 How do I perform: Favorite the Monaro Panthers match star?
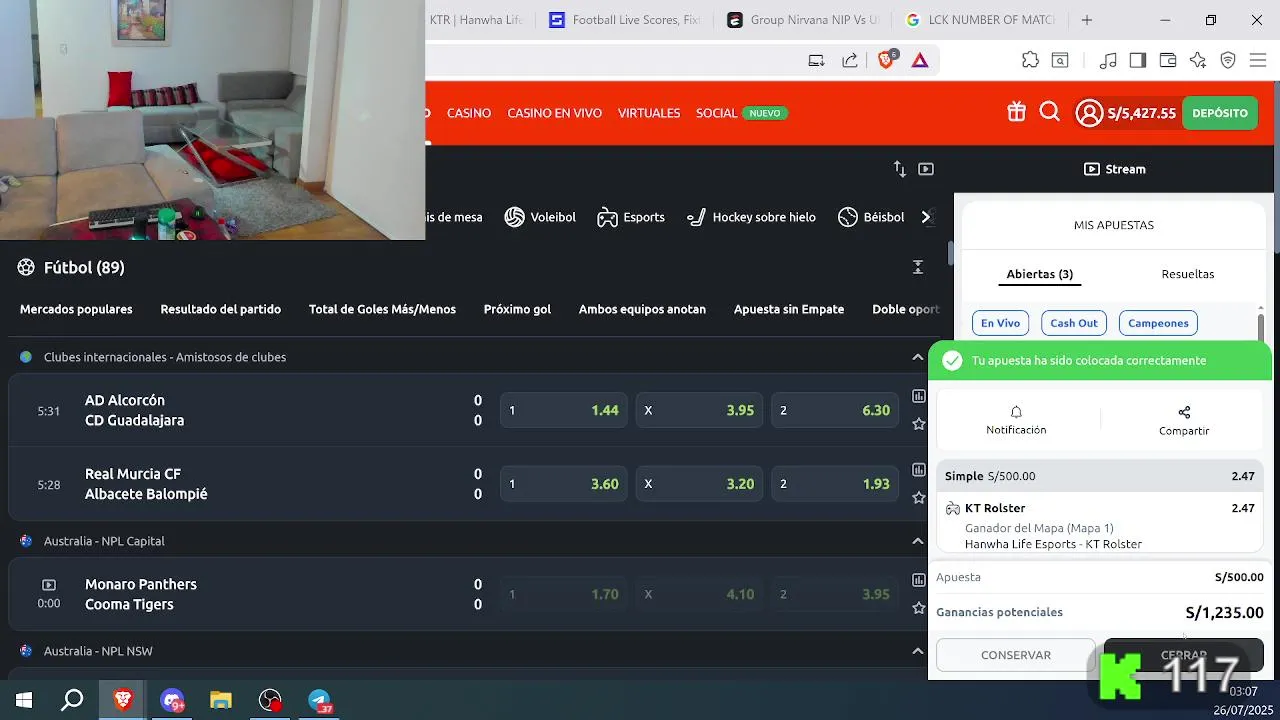(918, 608)
